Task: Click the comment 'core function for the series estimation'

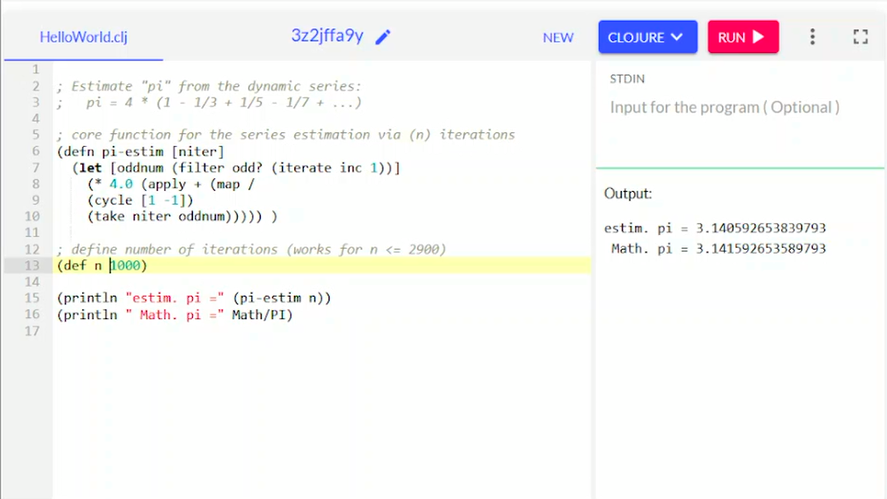Action: [x=286, y=135]
